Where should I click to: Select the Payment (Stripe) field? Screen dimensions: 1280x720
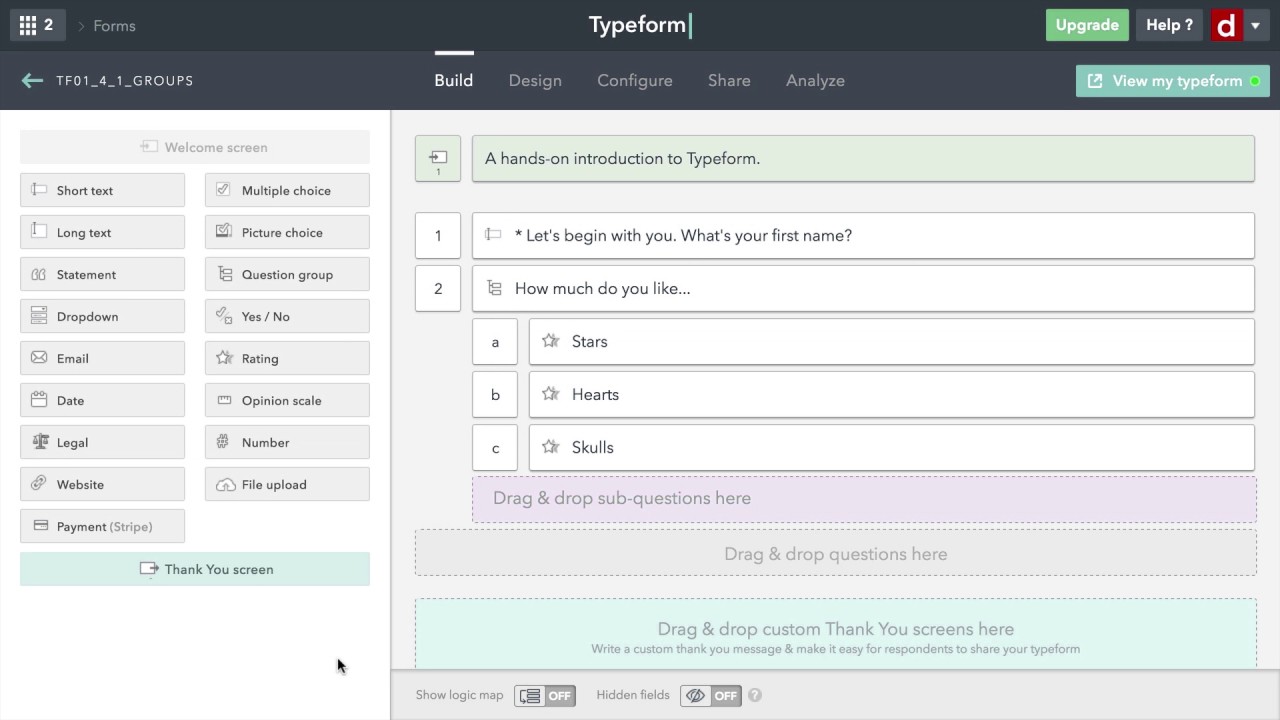102,526
